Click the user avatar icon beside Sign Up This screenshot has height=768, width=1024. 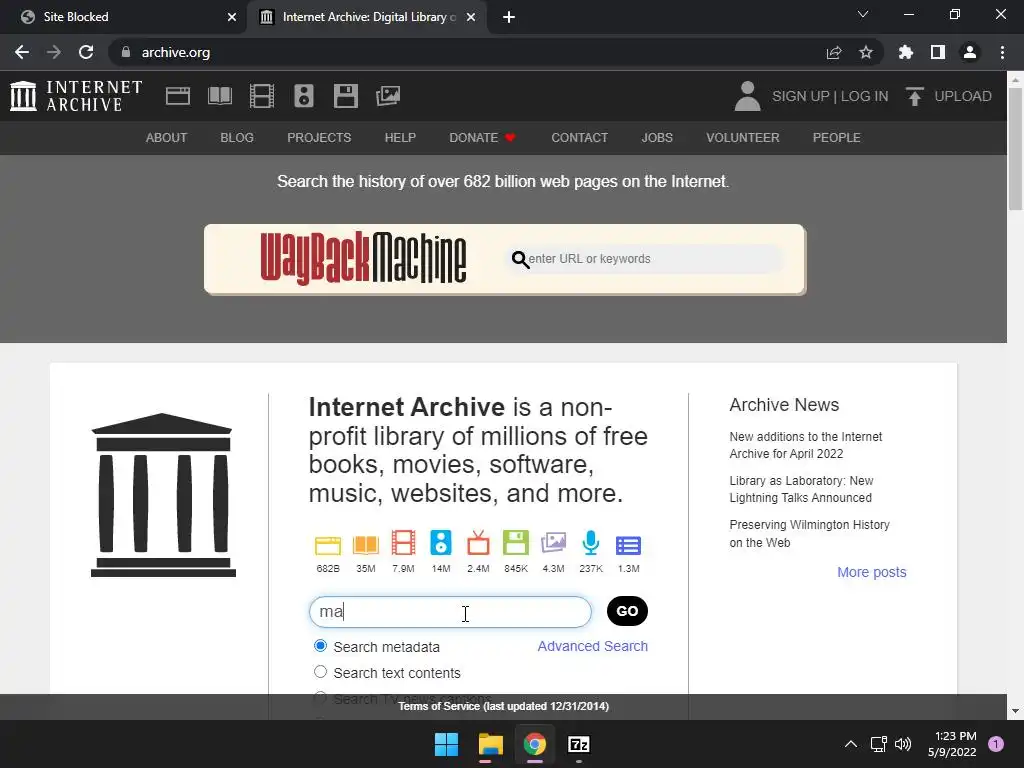[x=747, y=96]
